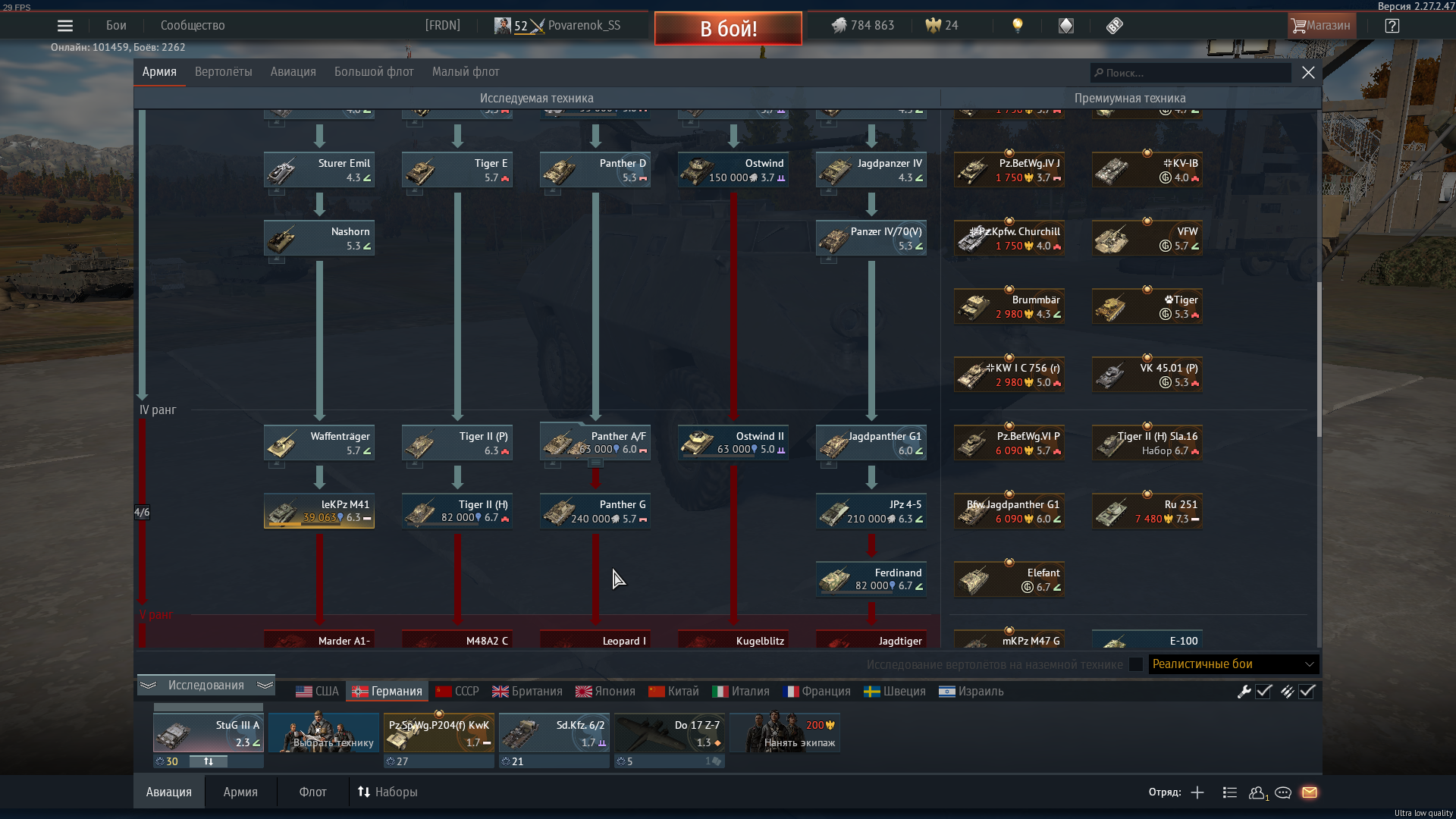Select the Do 17 Z-7 crew slot
Screen dimensions: 1456x819
(670, 733)
